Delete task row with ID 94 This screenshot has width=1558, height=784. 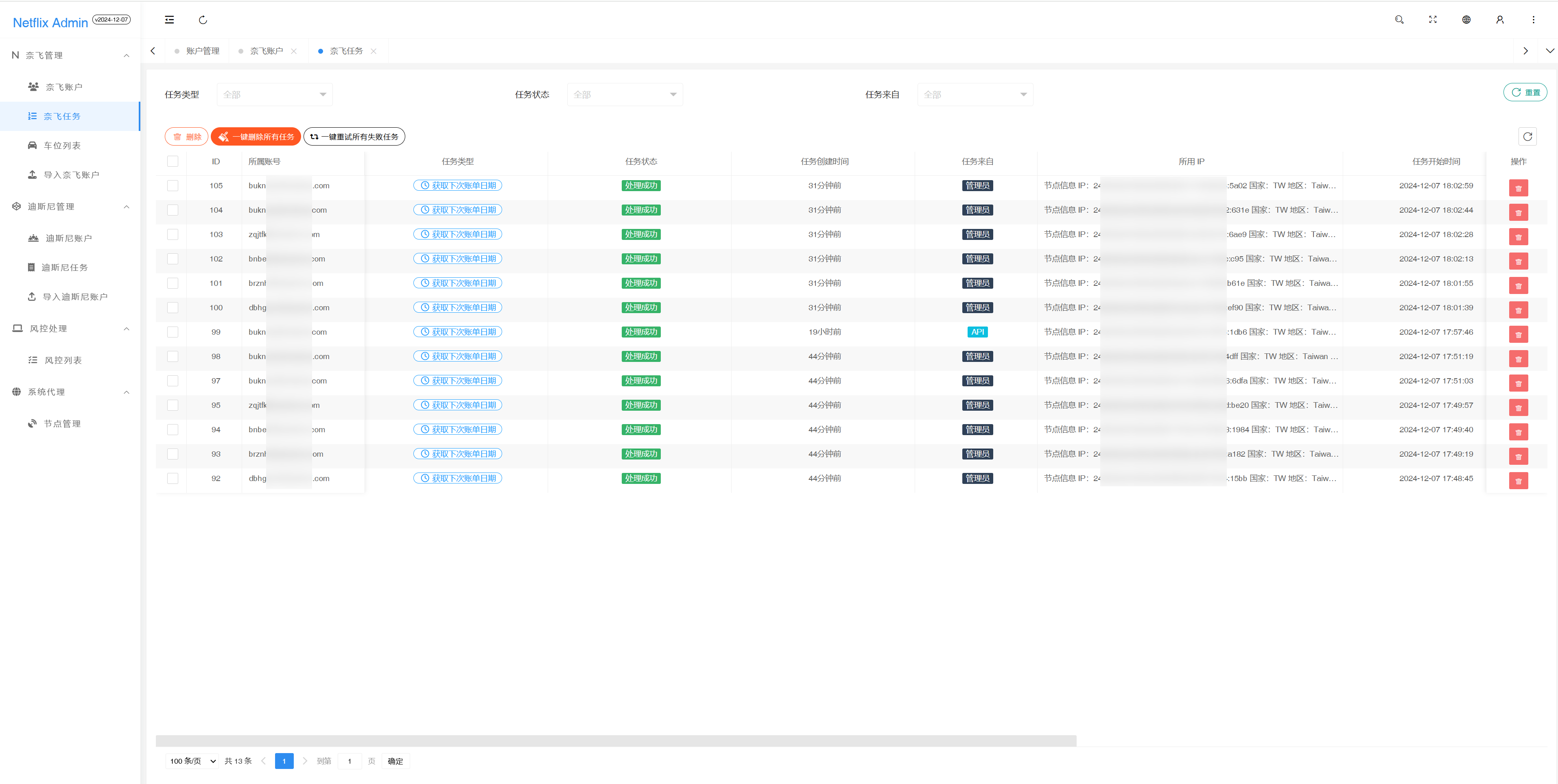[1518, 431]
